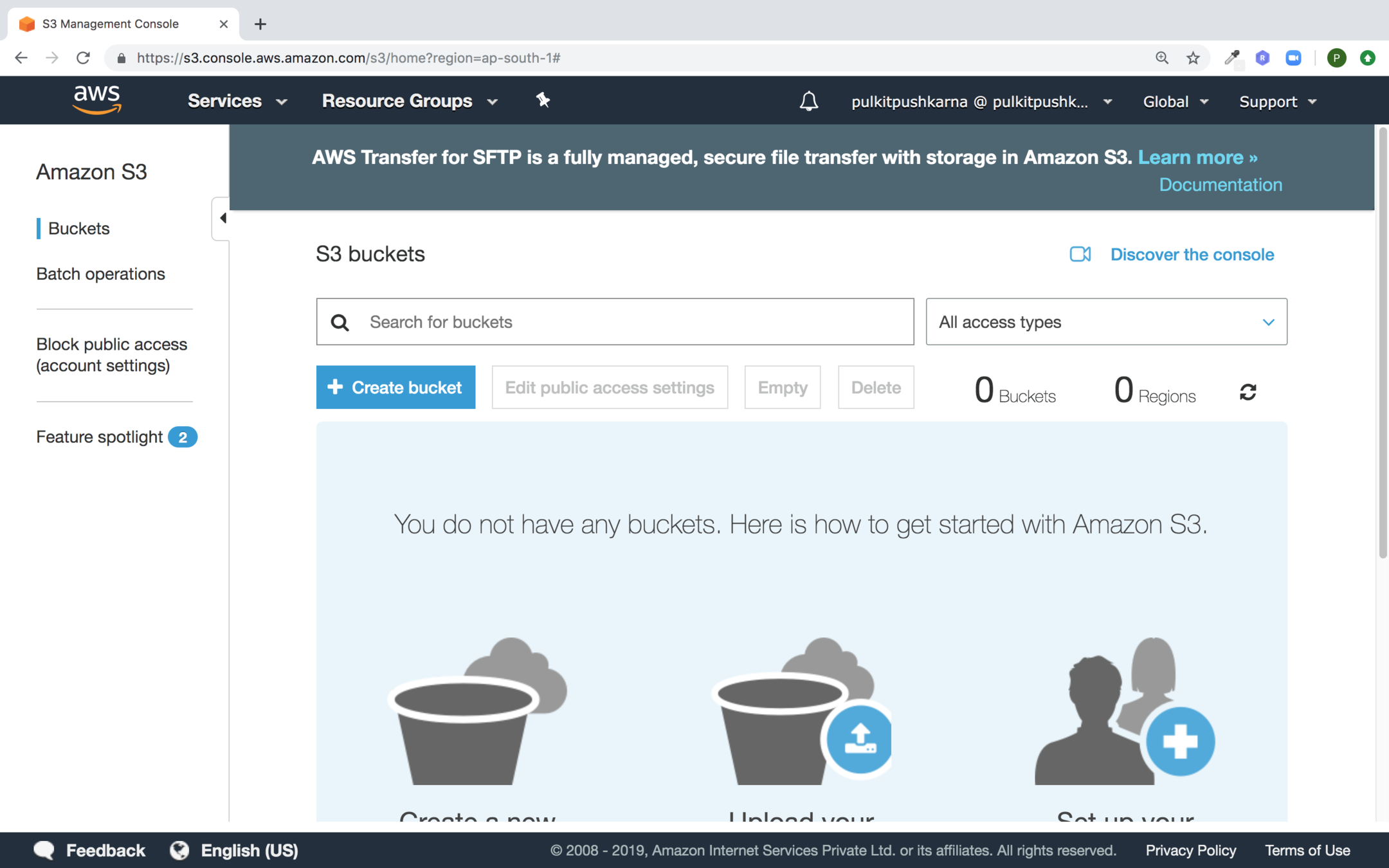Screen dimensions: 1389x868
Task: Click the pushpin shortcut icon
Action: (543, 100)
